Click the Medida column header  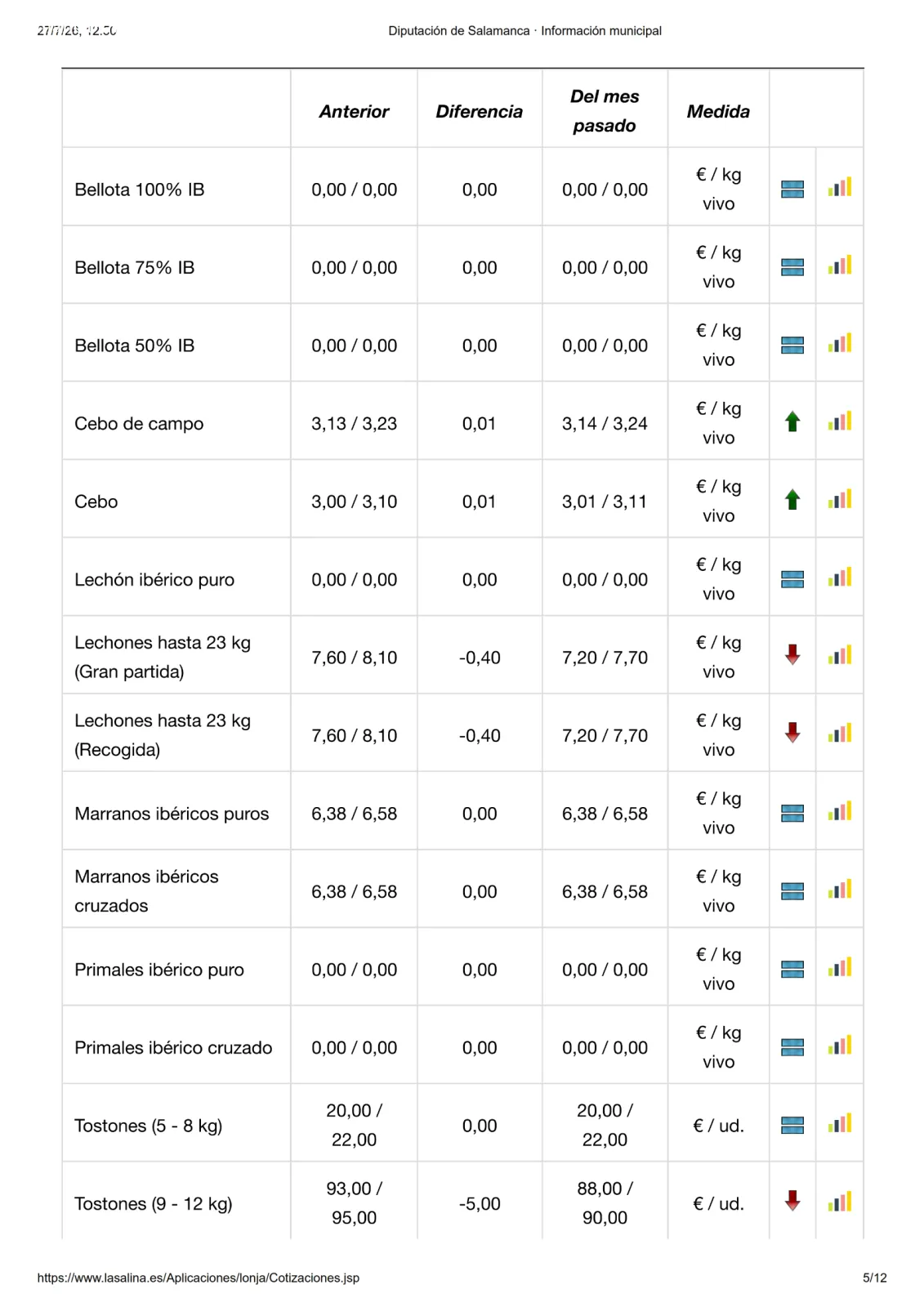click(x=718, y=111)
